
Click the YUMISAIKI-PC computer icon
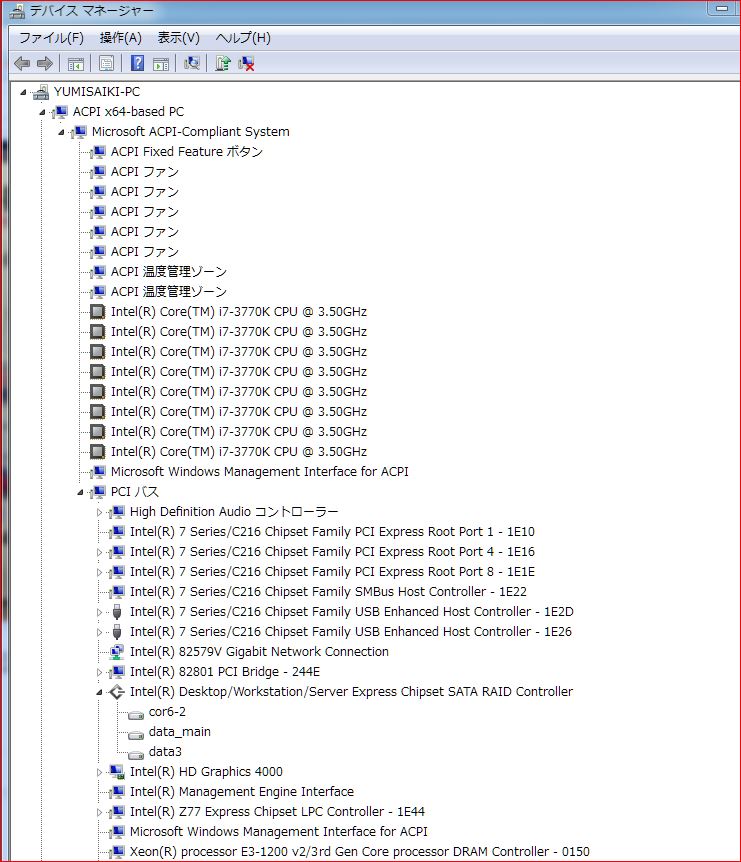(x=40, y=92)
